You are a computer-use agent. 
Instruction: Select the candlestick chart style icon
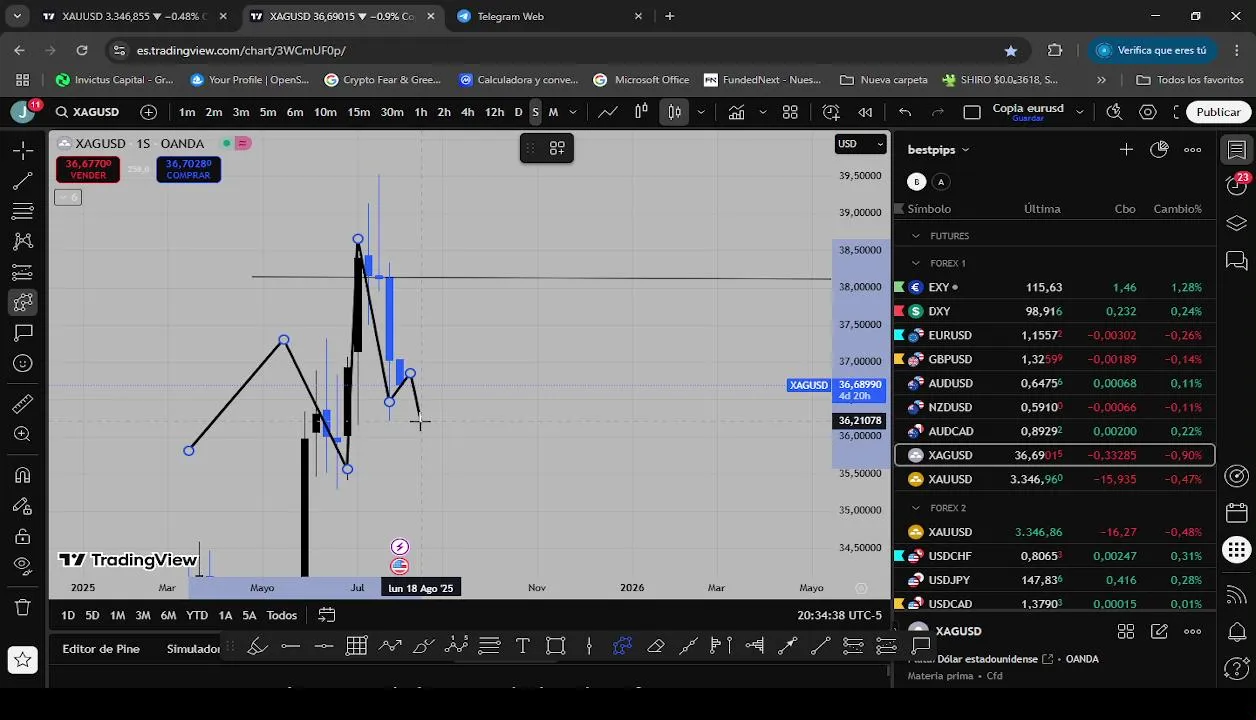pyautogui.click(x=675, y=112)
